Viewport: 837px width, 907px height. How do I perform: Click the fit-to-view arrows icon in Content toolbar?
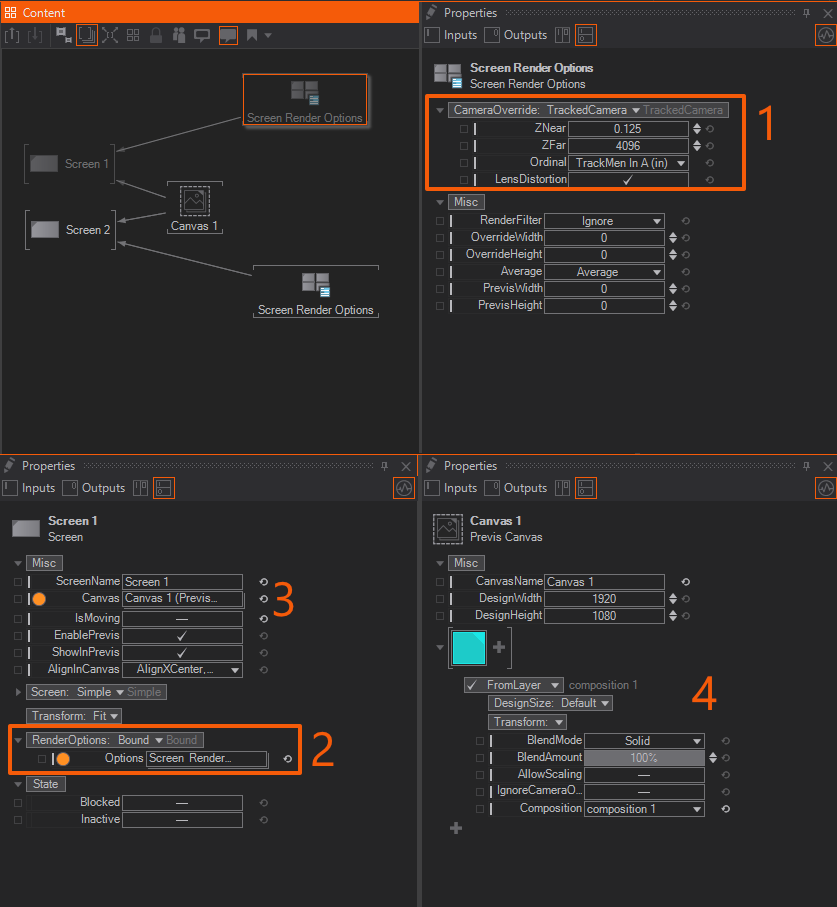[110, 35]
